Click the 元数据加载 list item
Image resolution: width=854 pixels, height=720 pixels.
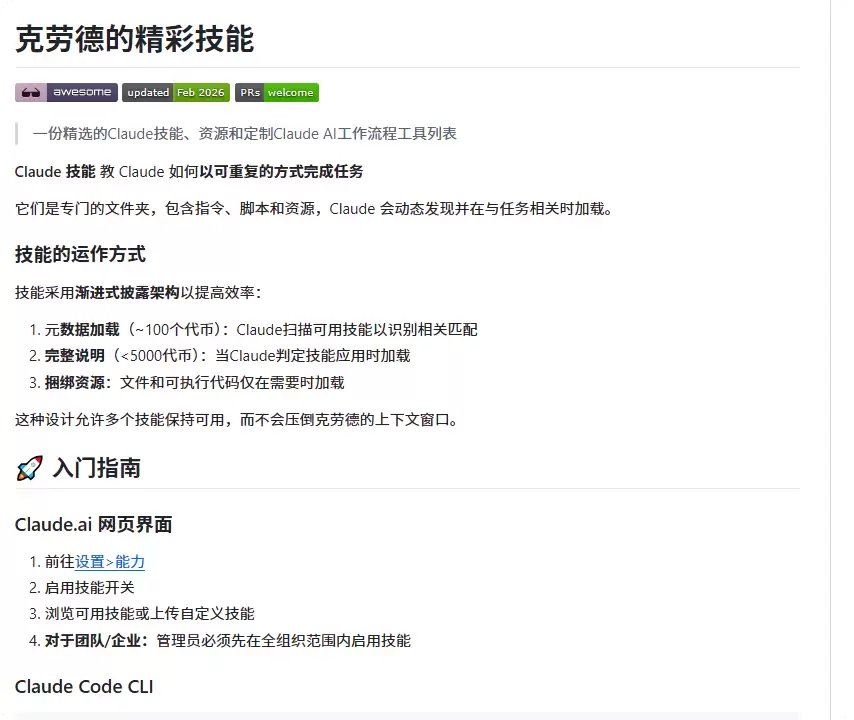[x=253, y=330]
